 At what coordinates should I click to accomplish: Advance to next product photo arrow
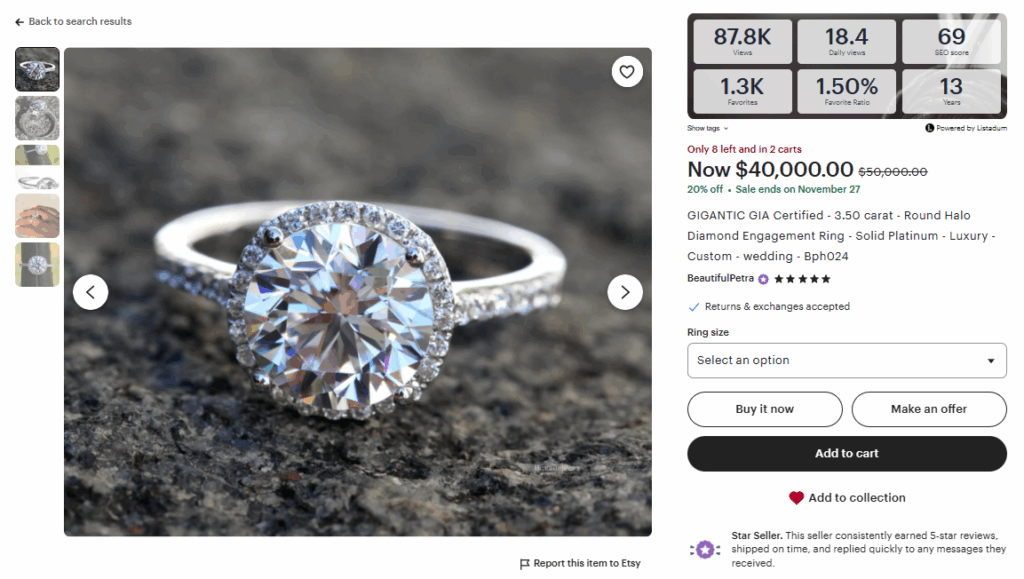(625, 292)
